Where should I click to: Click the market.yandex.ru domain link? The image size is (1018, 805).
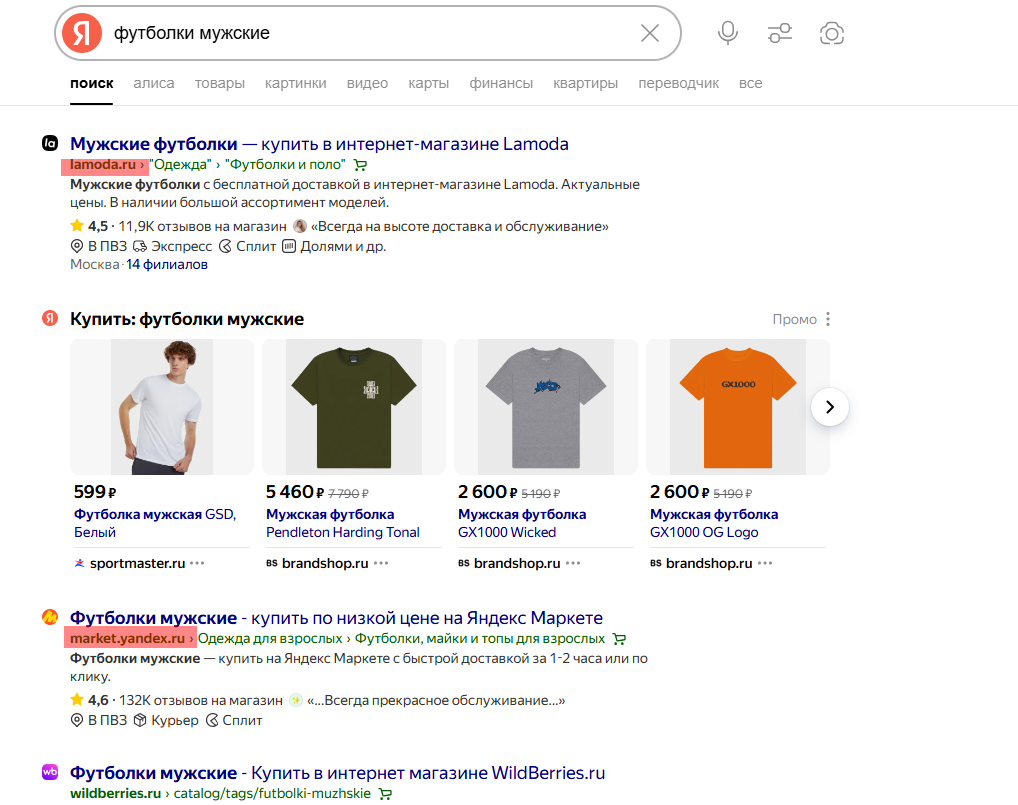[127, 639]
